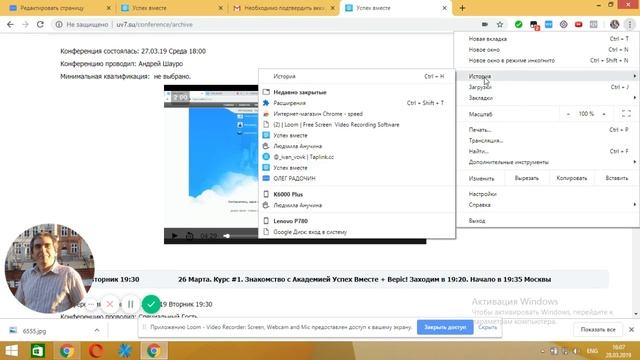This screenshot has height=360, width=640.
Task: Move the video progress slider handle
Action: pyautogui.click(x=227, y=236)
